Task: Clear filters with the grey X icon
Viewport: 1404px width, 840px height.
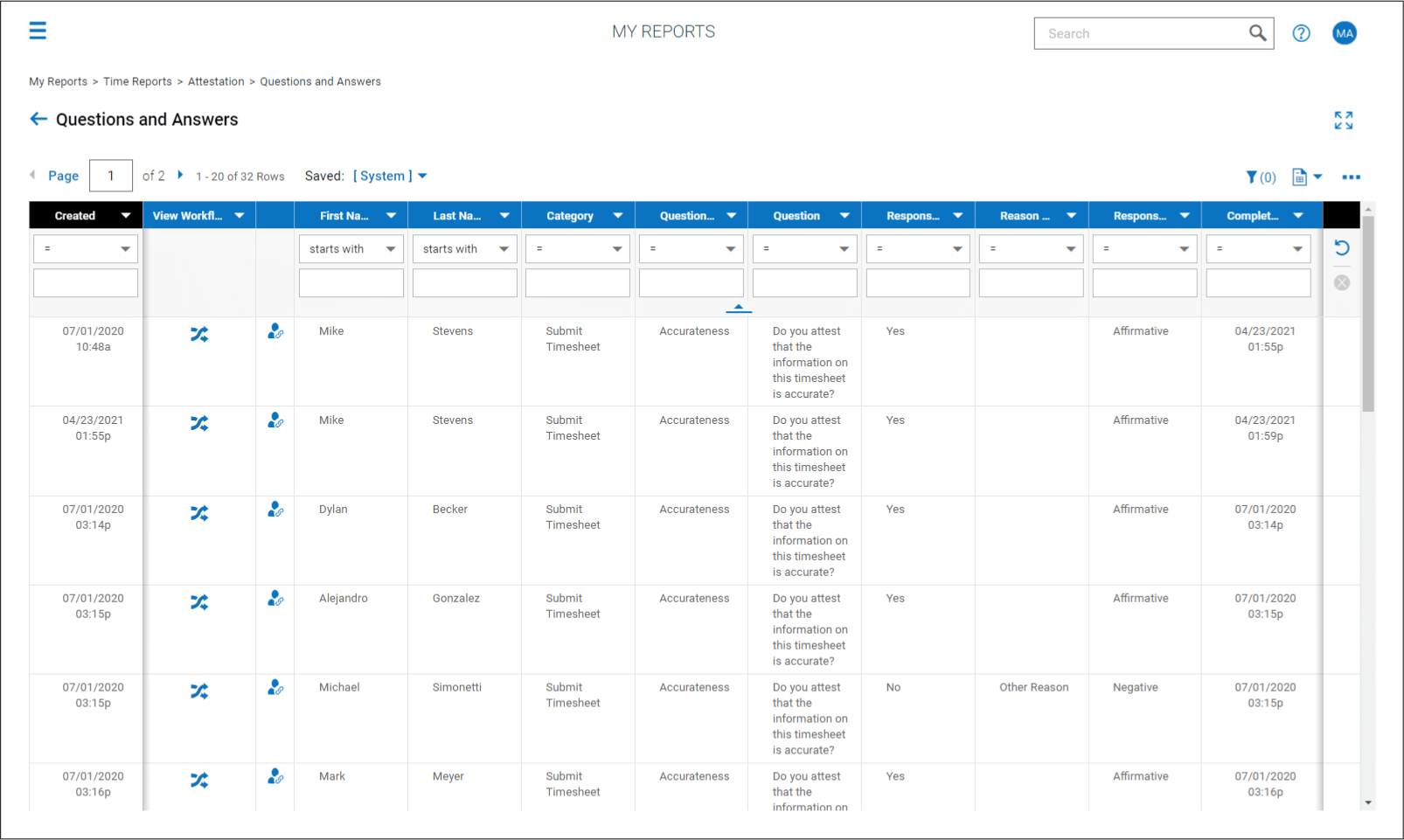Action: click(x=1342, y=282)
